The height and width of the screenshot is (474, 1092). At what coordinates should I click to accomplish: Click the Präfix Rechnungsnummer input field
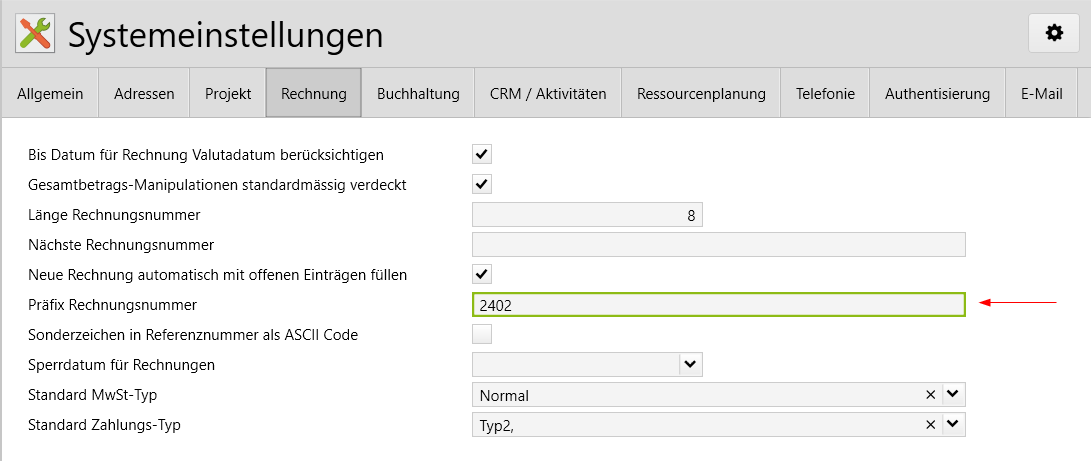[717, 305]
